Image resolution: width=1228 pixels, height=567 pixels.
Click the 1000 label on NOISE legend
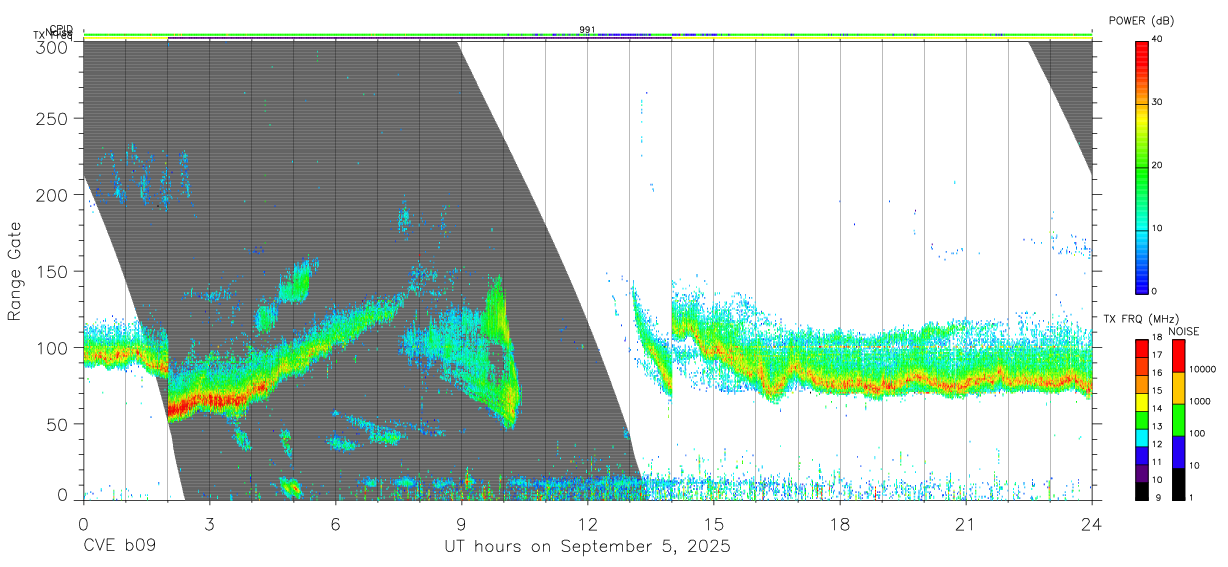click(x=1200, y=401)
